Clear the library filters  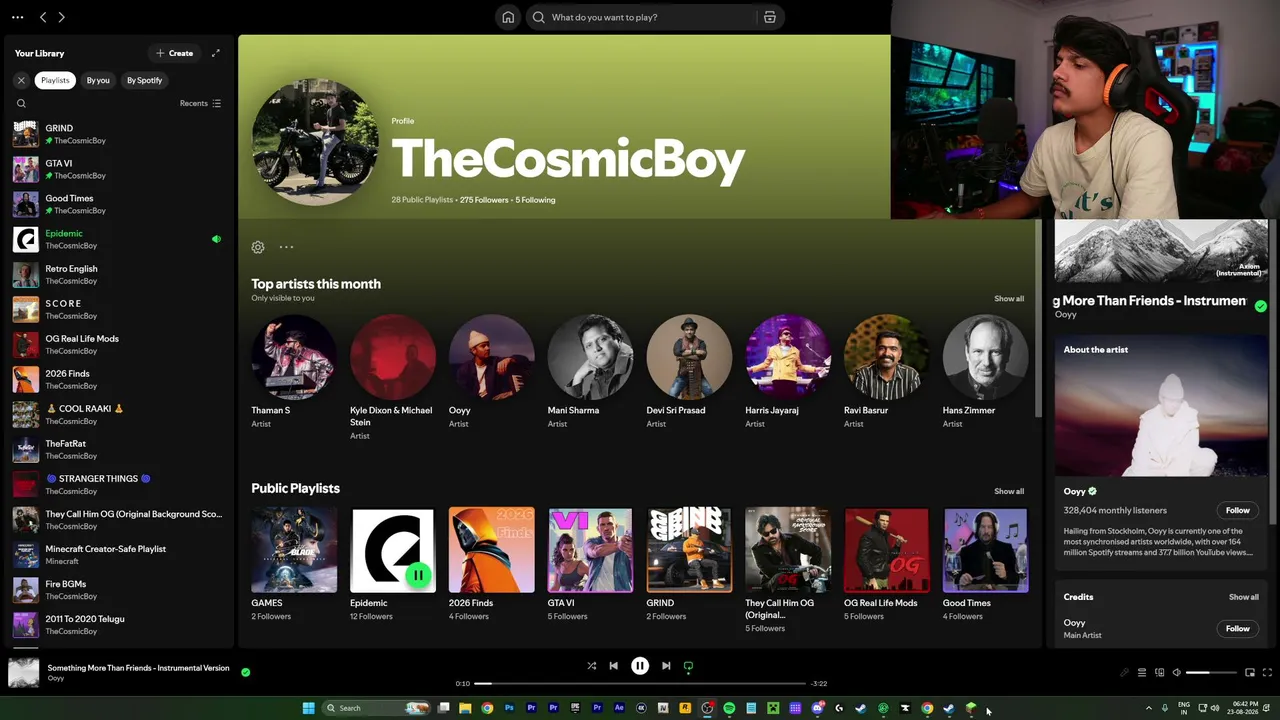point(21,80)
